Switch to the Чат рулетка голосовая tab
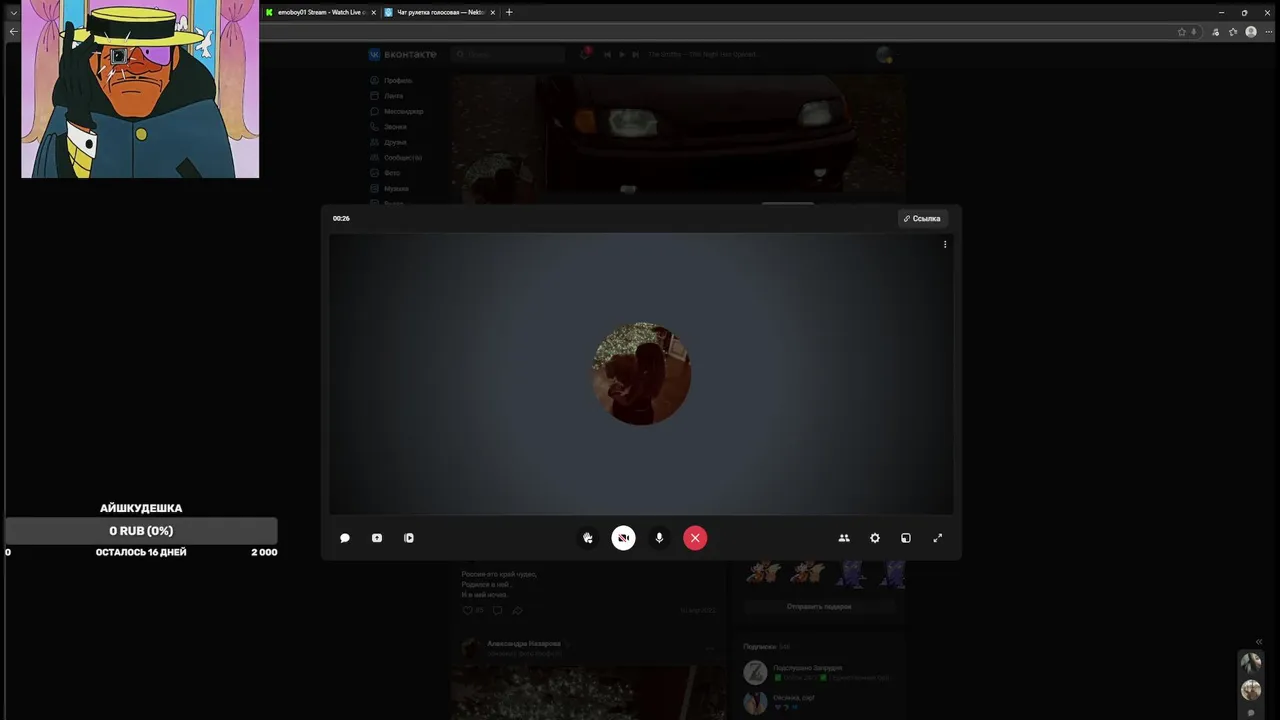 440,12
